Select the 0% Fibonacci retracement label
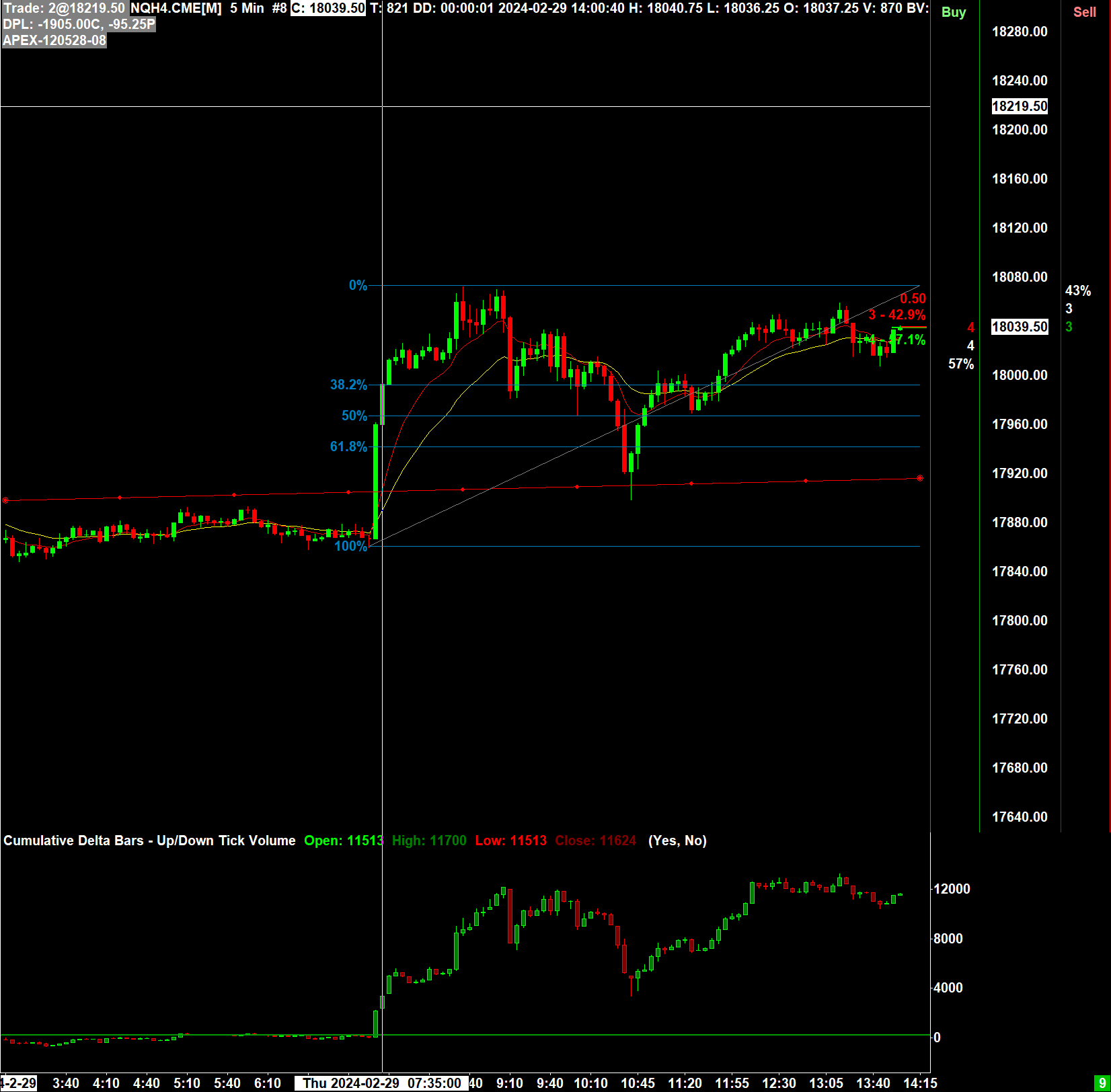The height and width of the screenshot is (1092, 1111). tap(358, 286)
